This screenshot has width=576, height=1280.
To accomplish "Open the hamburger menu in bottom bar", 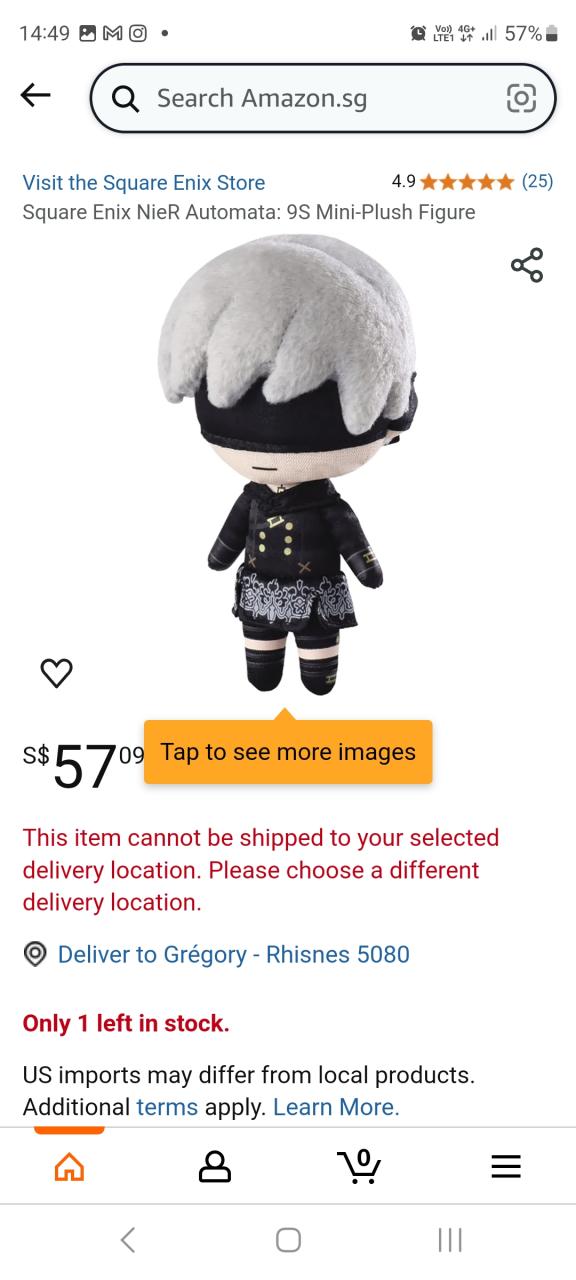I will click(506, 1166).
